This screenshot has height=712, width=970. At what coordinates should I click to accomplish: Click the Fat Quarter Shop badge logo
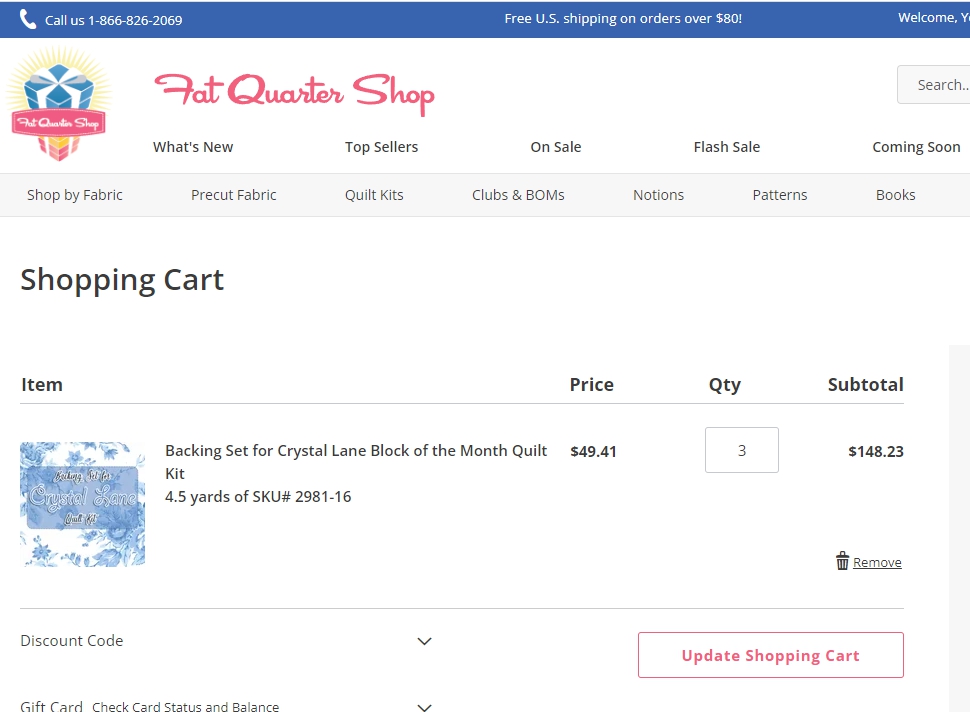59,103
